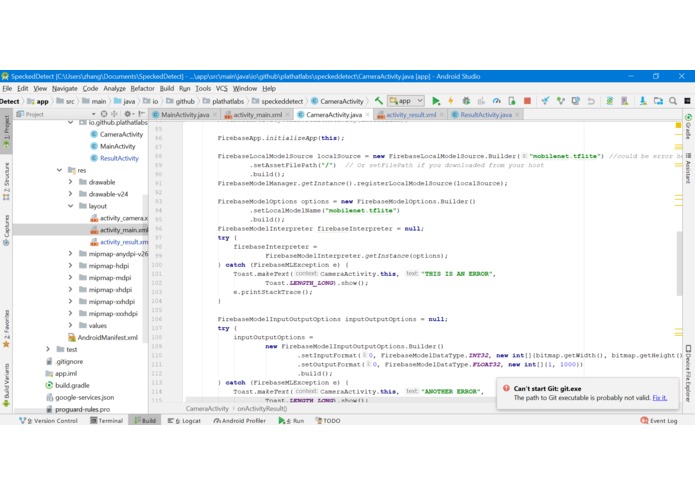Toggle the Build Variants tool window
695x494 pixels.
(x=6, y=384)
